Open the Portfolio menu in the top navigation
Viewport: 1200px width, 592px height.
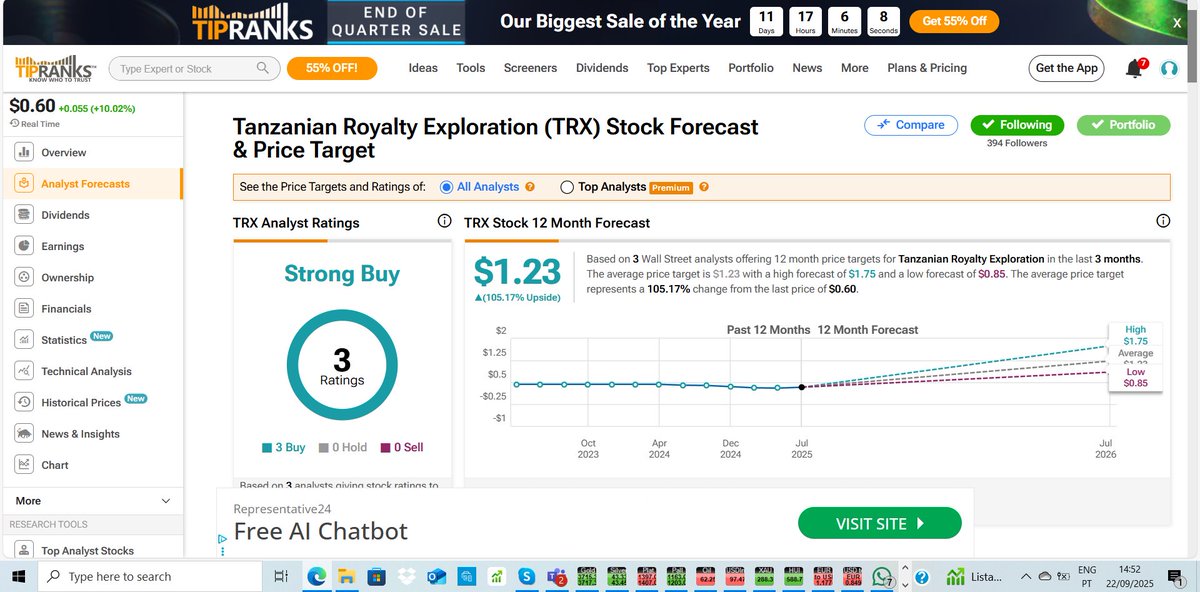pos(751,68)
